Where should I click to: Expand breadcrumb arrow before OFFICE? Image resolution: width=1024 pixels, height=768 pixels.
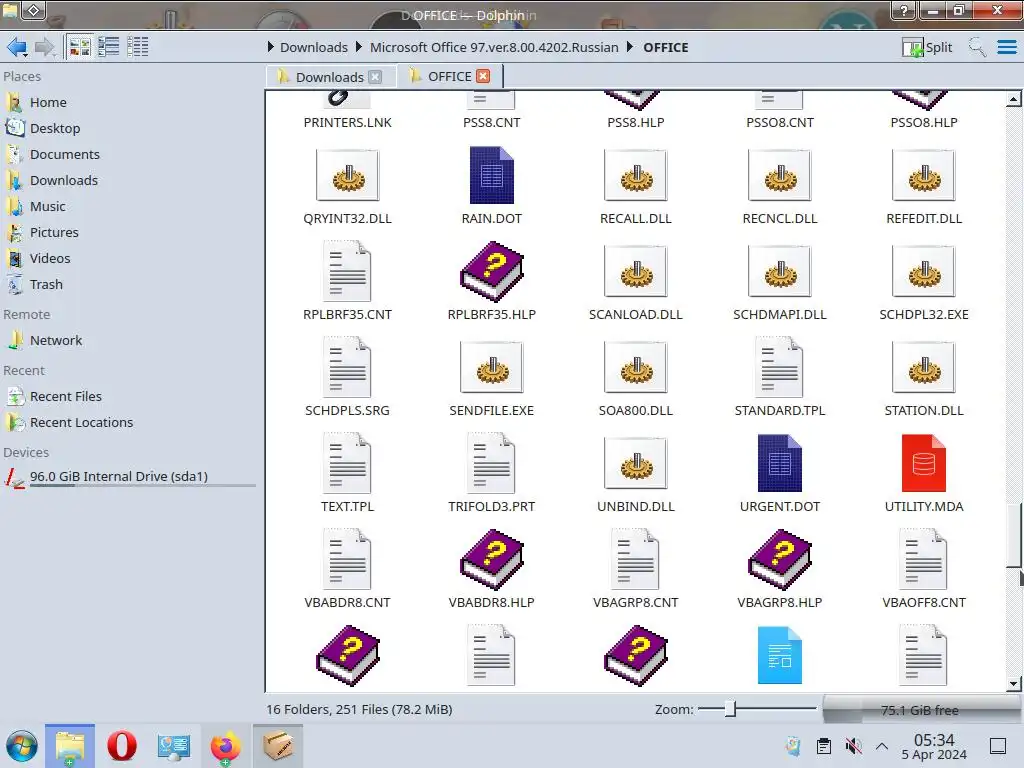pos(630,47)
